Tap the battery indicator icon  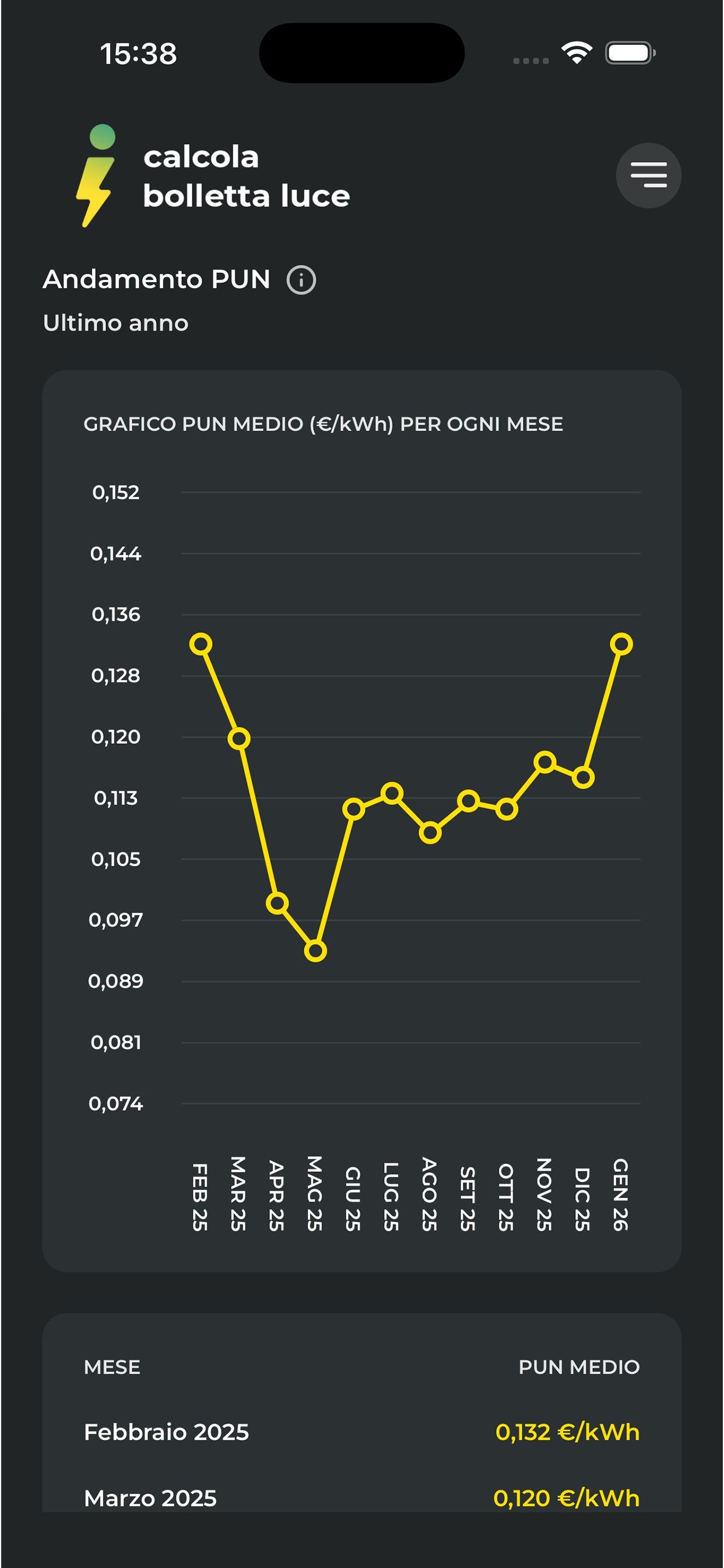(x=630, y=53)
